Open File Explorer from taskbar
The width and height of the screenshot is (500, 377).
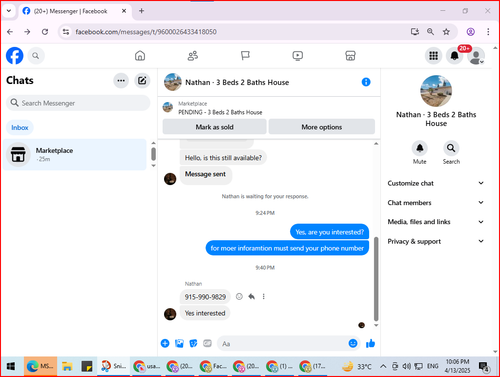[67, 367]
